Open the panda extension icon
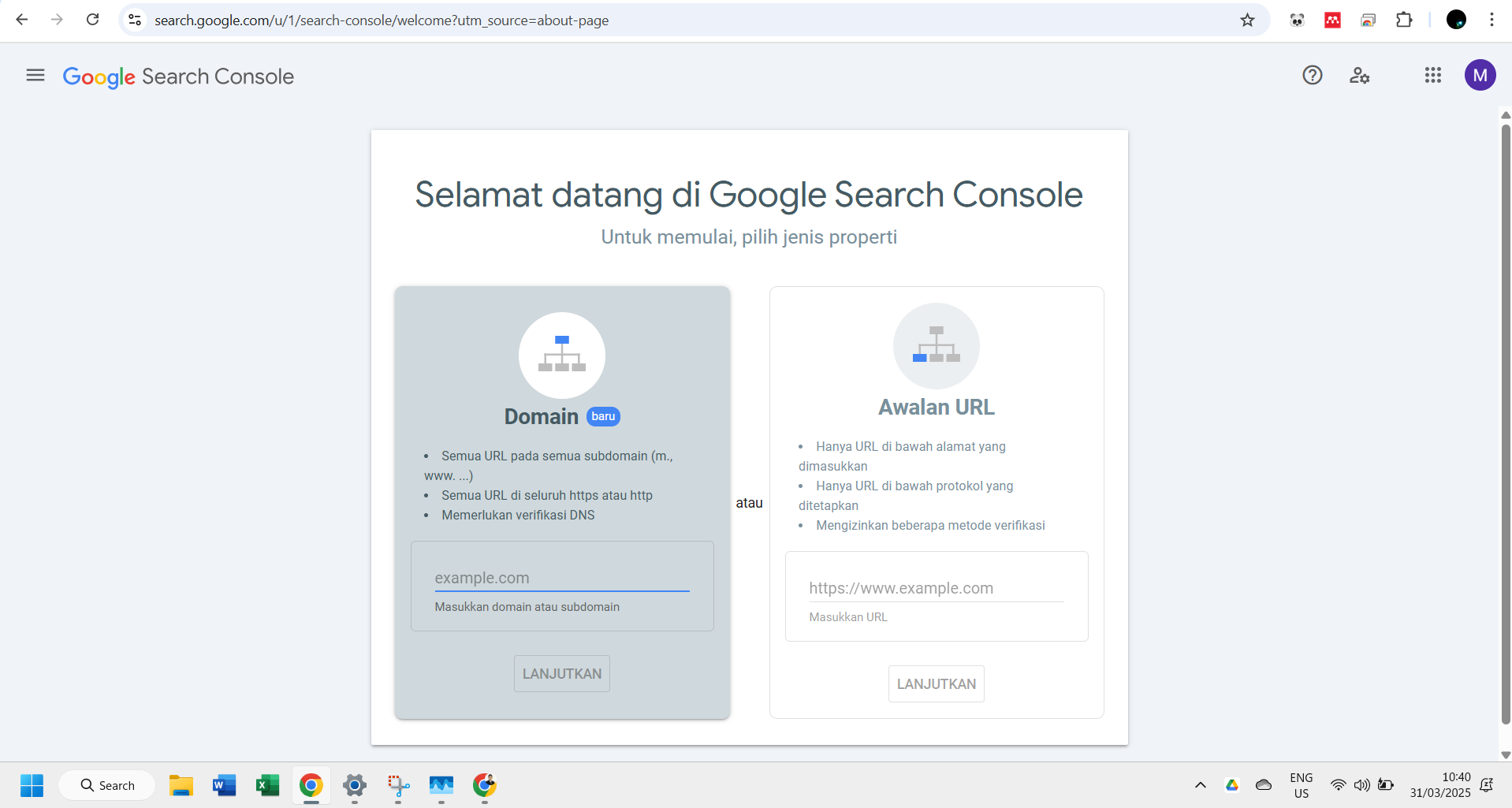The image size is (1512, 808). [1297, 20]
